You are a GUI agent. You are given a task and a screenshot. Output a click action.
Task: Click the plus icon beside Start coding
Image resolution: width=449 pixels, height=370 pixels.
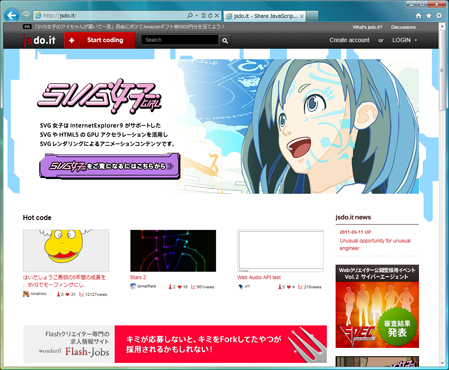[71, 40]
